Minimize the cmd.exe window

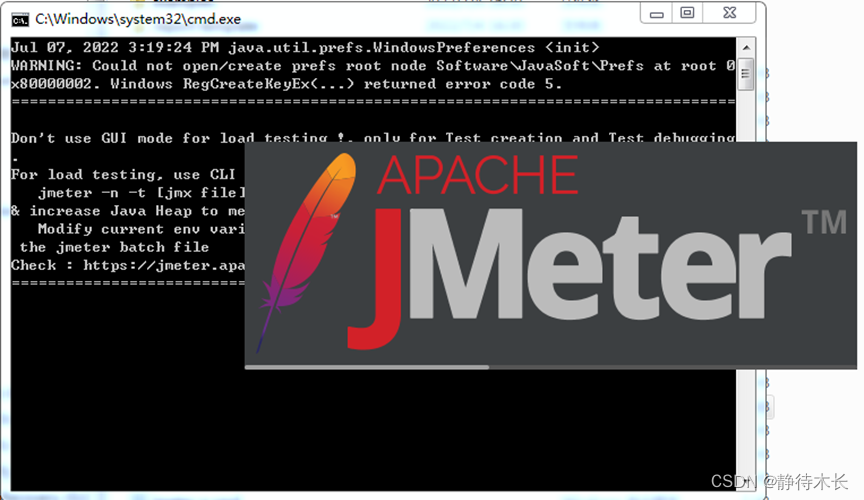656,13
